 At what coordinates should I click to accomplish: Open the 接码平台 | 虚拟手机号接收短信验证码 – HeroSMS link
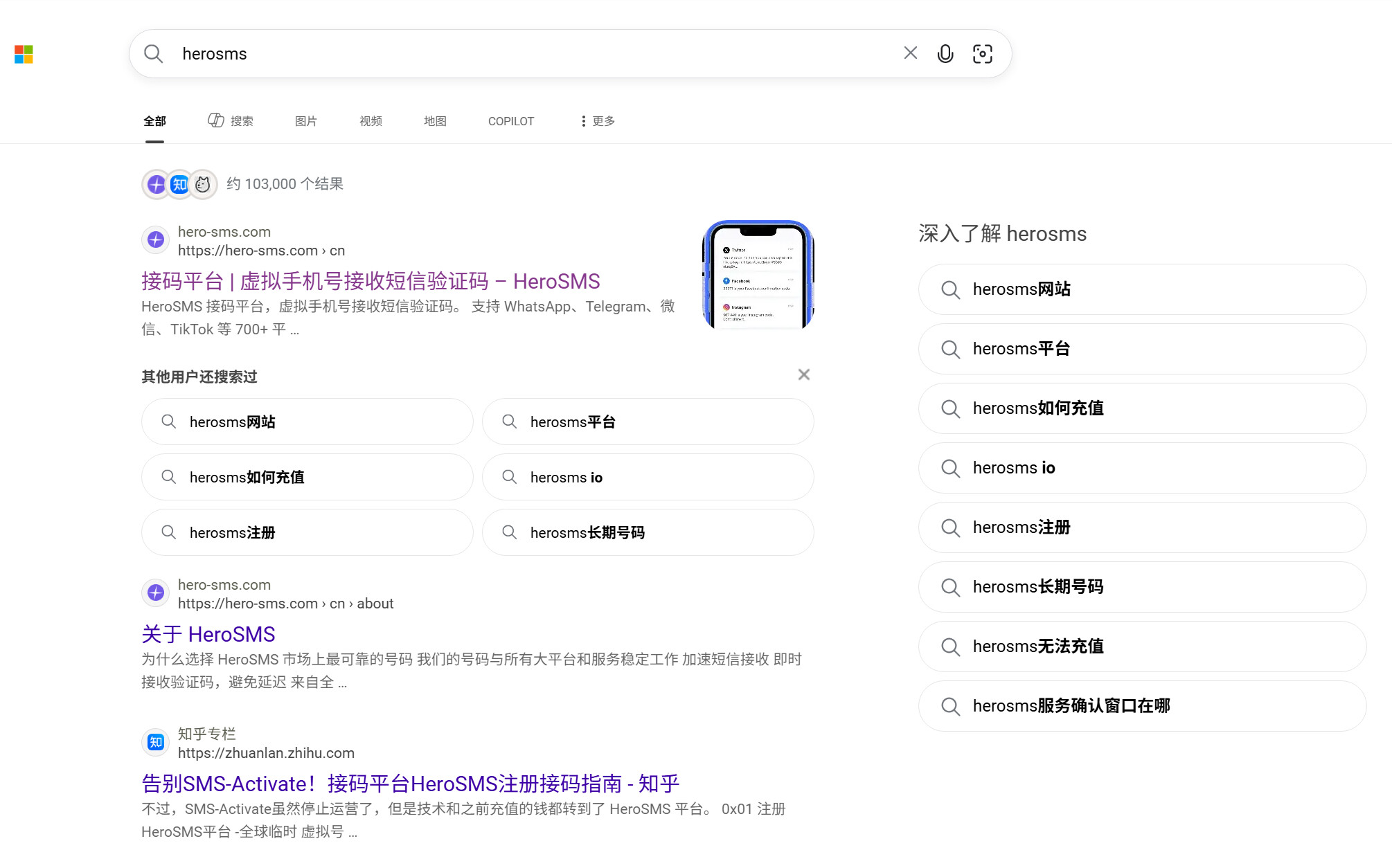click(x=371, y=281)
